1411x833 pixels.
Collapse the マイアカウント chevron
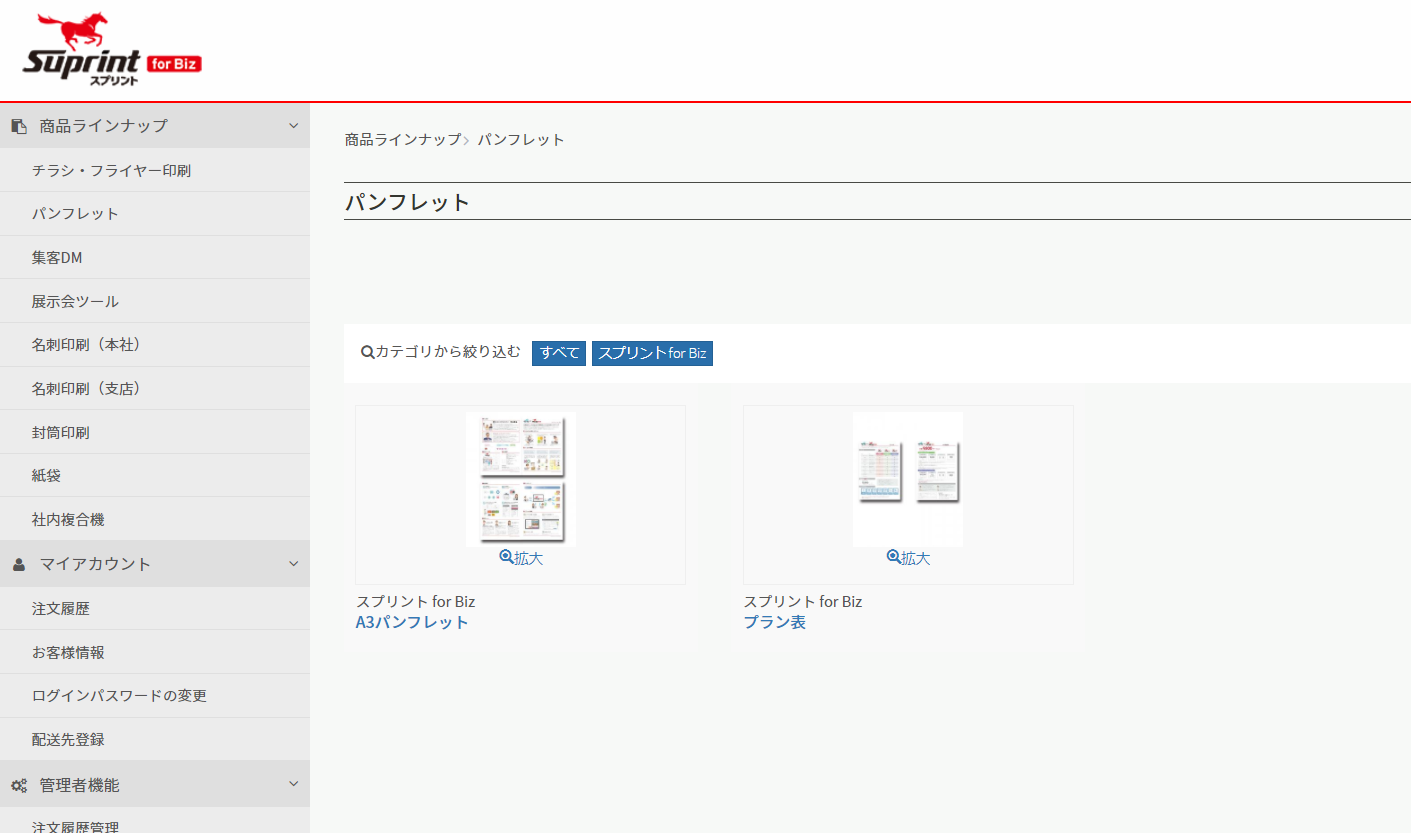293,564
